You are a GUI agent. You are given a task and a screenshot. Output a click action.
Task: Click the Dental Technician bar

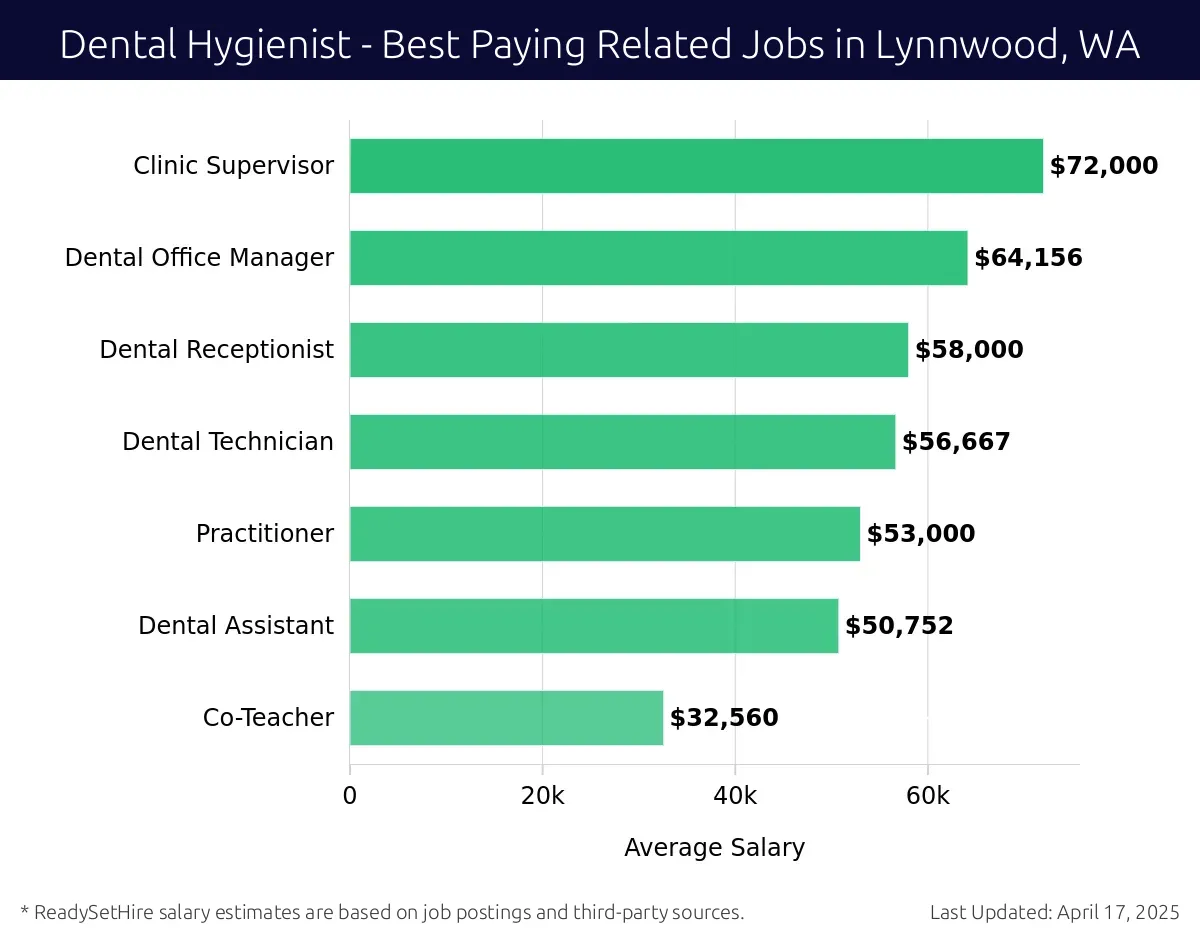[623, 442]
